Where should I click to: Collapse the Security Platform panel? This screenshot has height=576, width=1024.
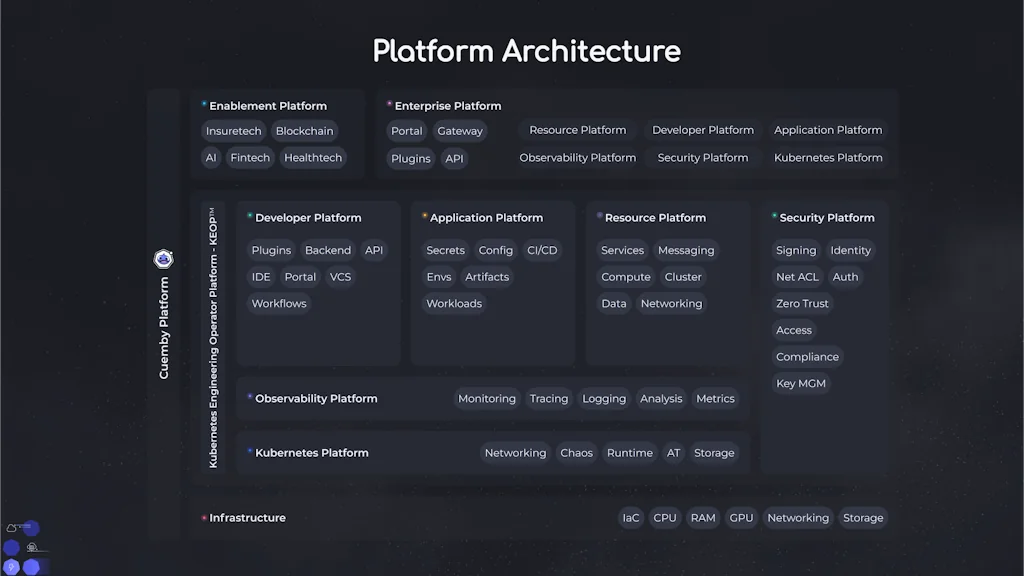click(826, 217)
